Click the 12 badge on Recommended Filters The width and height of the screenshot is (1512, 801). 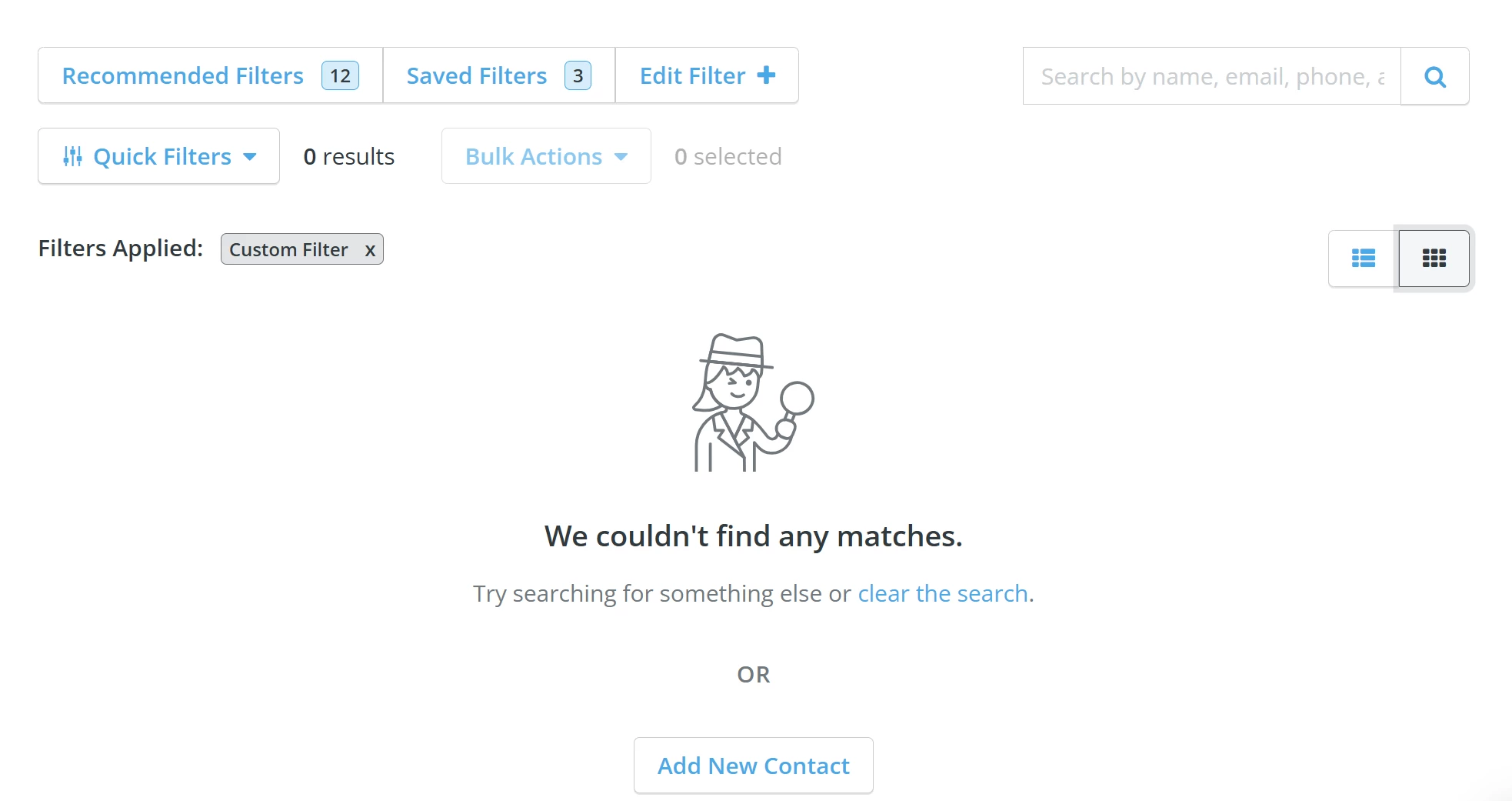(x=339, y=75)
